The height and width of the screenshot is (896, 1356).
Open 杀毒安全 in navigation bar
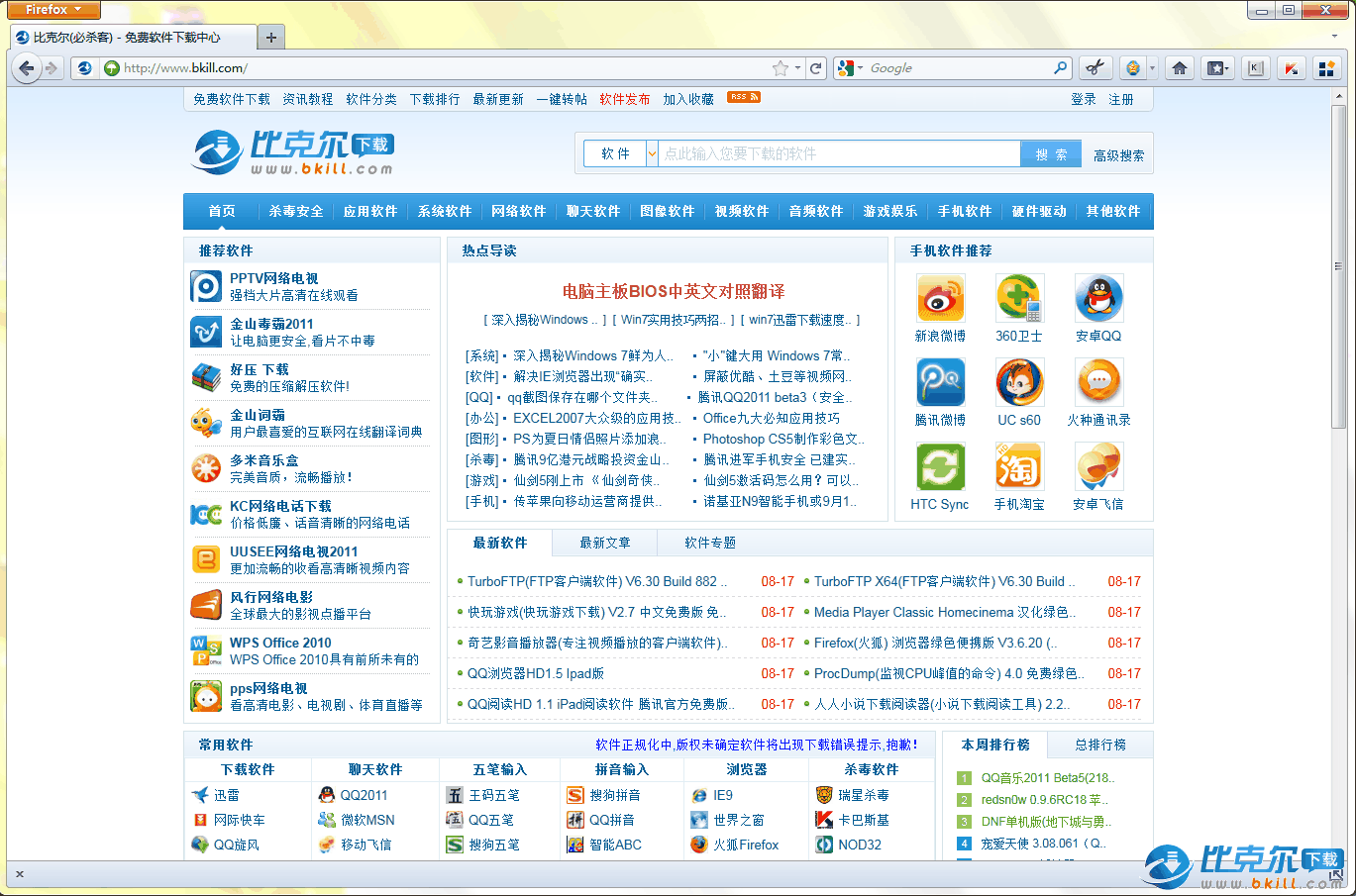click(x=295, y=211)
